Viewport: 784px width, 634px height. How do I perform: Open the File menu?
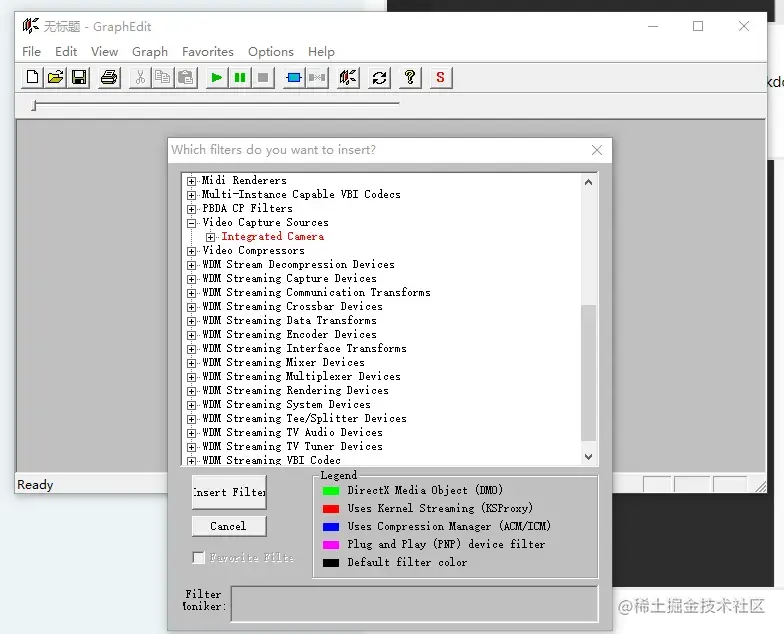32,52
